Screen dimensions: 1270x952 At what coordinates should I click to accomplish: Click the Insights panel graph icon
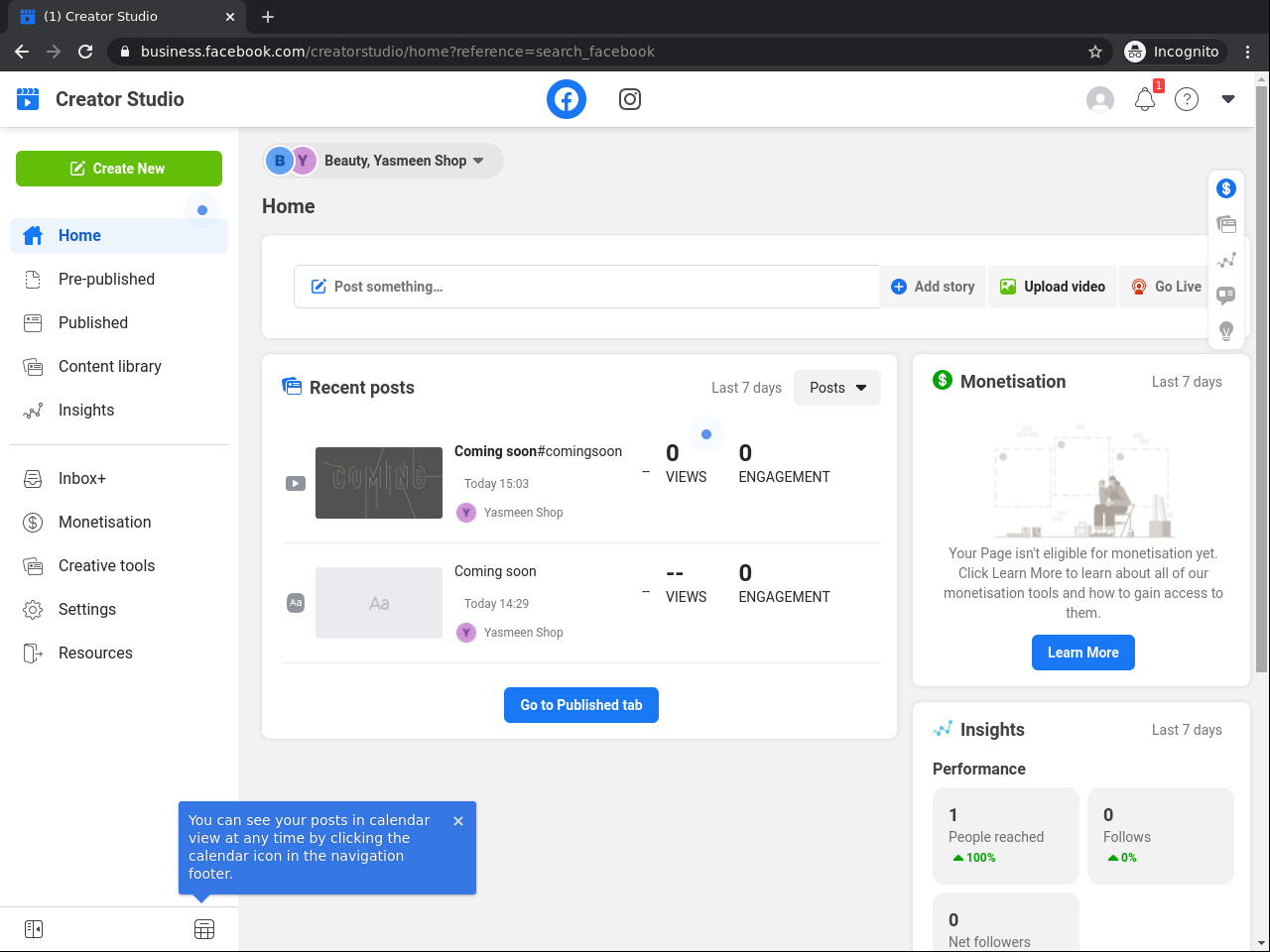[x=943, y=729]
